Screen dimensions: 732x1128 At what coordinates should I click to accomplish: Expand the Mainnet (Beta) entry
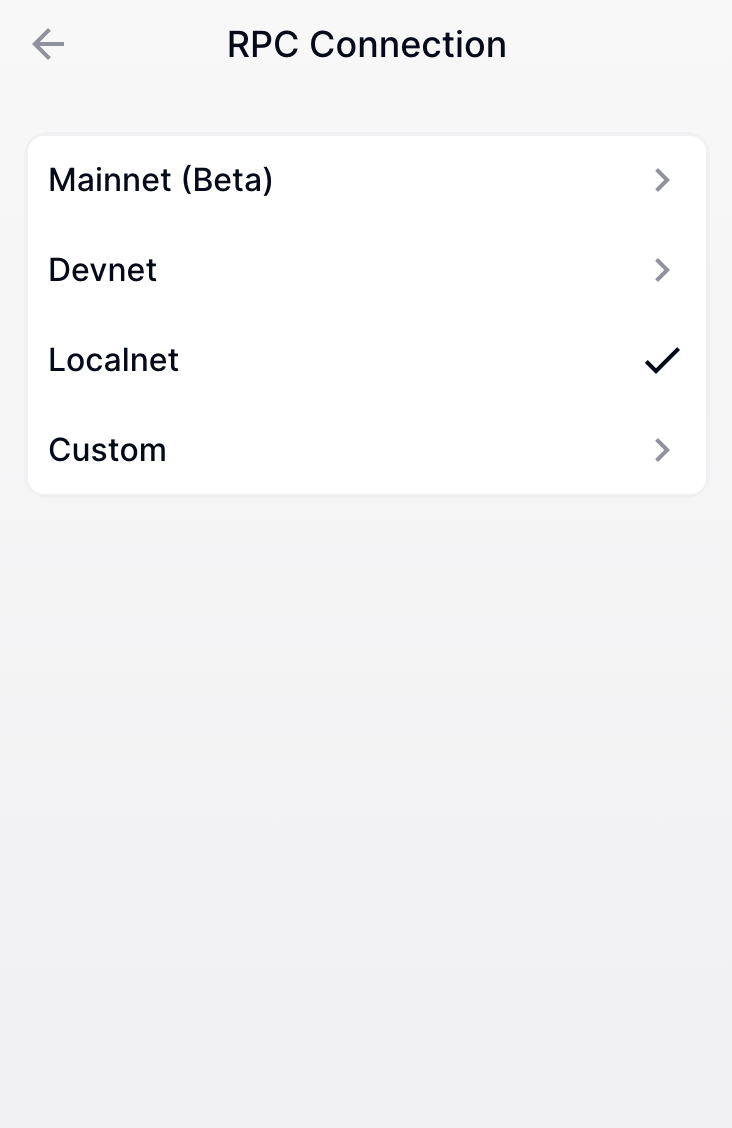tap(366, 180)
